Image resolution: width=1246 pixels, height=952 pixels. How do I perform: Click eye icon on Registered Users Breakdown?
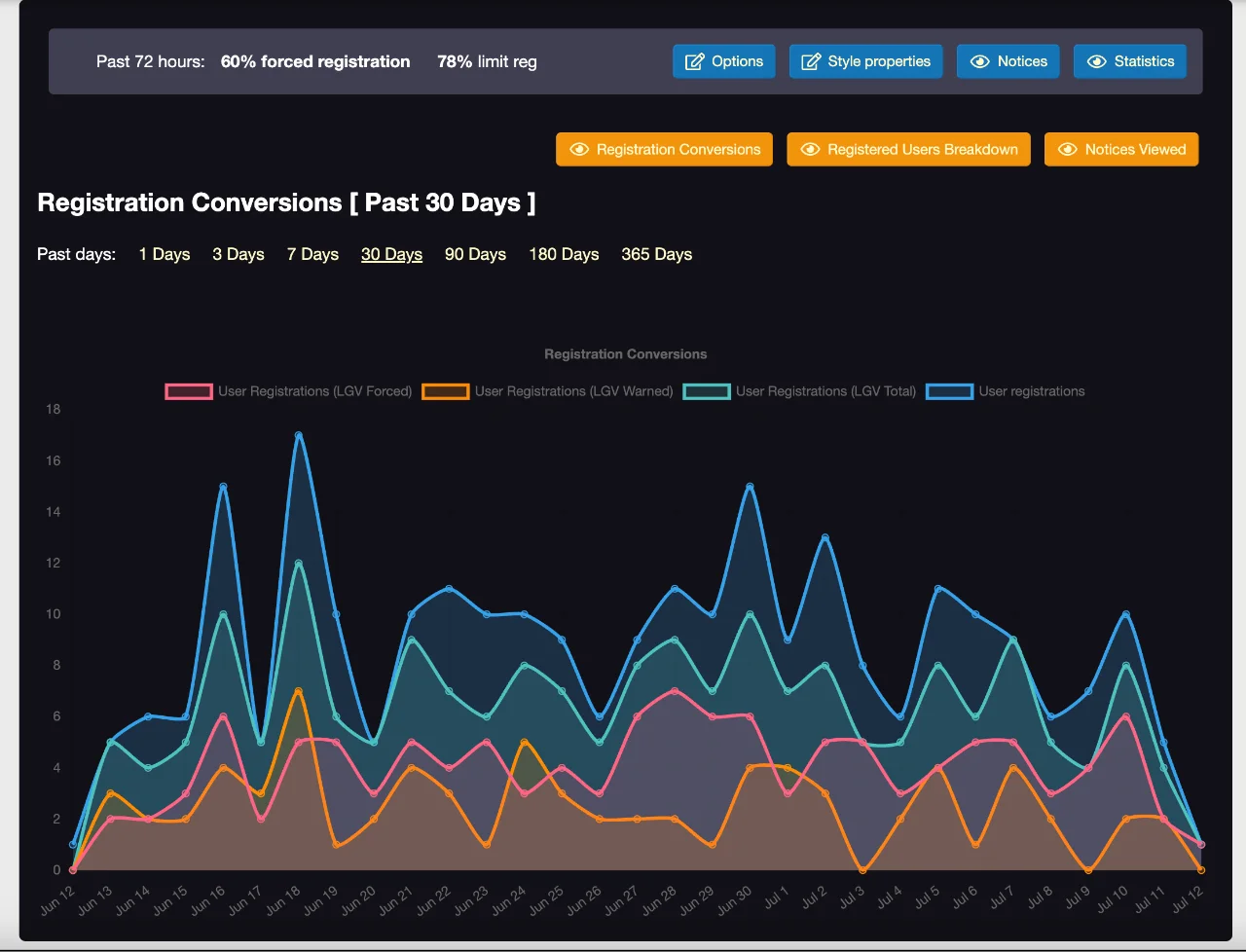click(x=810, y=150)
